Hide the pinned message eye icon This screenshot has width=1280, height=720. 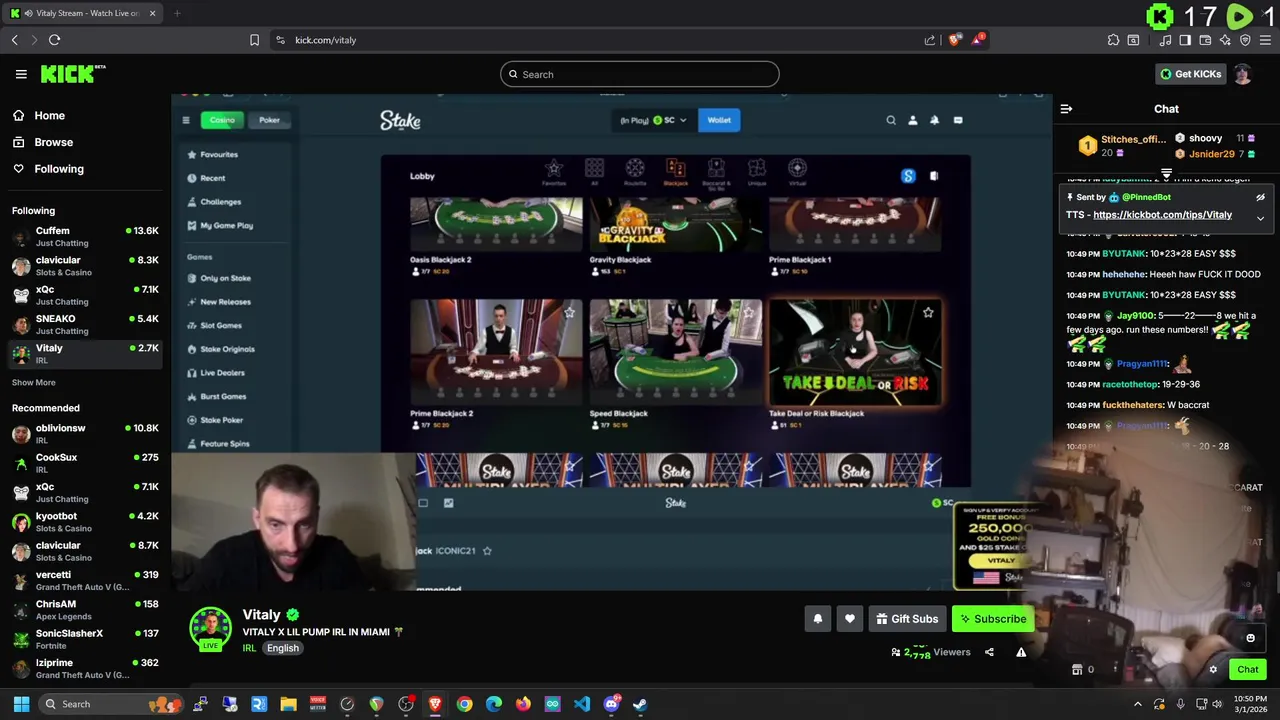[x=1260, y=197]
